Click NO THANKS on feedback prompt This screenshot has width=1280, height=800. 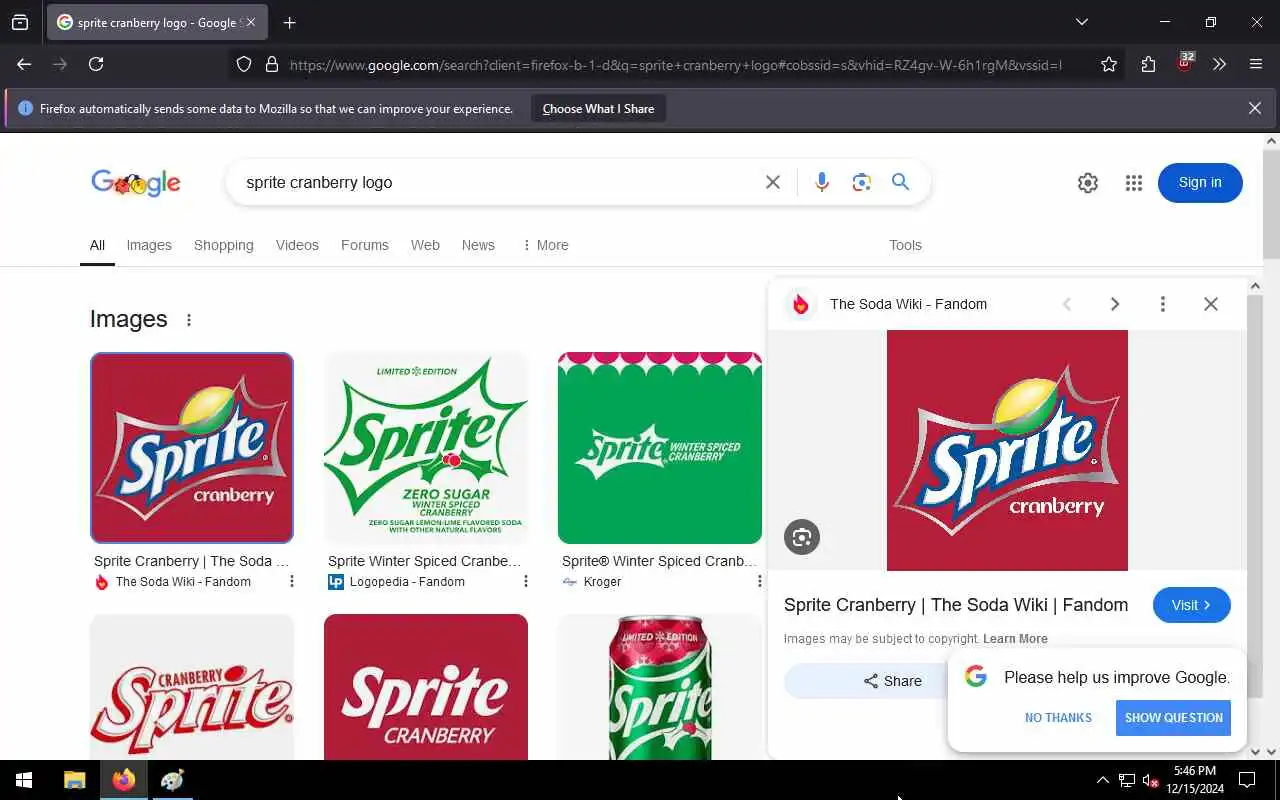[x=1058, y=717]
